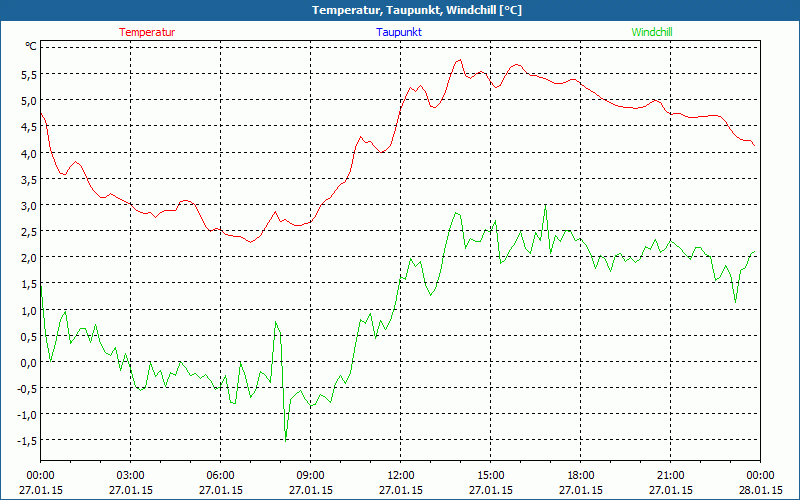Click the 03:00 time axis label

pyautogui.click(x=131, y=476)
